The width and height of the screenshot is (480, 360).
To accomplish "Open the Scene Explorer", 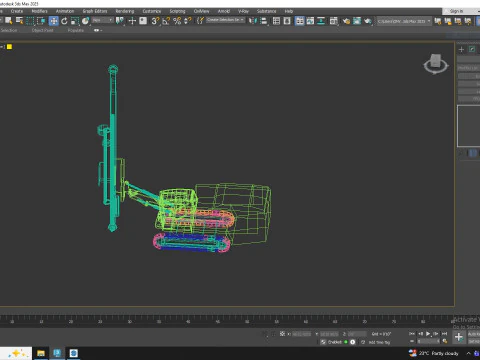I will click(x=276, y=21).
